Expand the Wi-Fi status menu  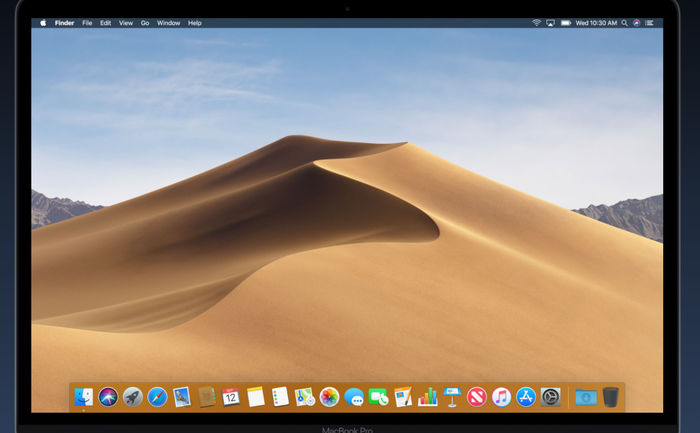pyautogui.click(x=536, y=22)
